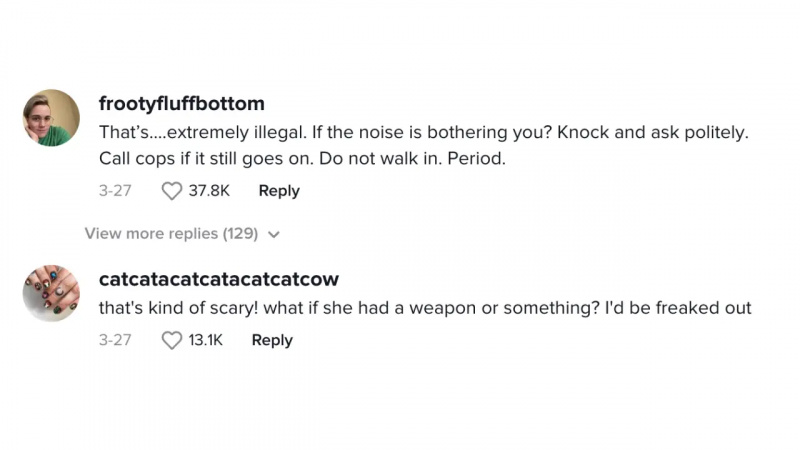This screenshot has height=450, width=800.
Task: Like frootyfluffbottom's comment with the heart icon
Action: (x=171, y=191)
